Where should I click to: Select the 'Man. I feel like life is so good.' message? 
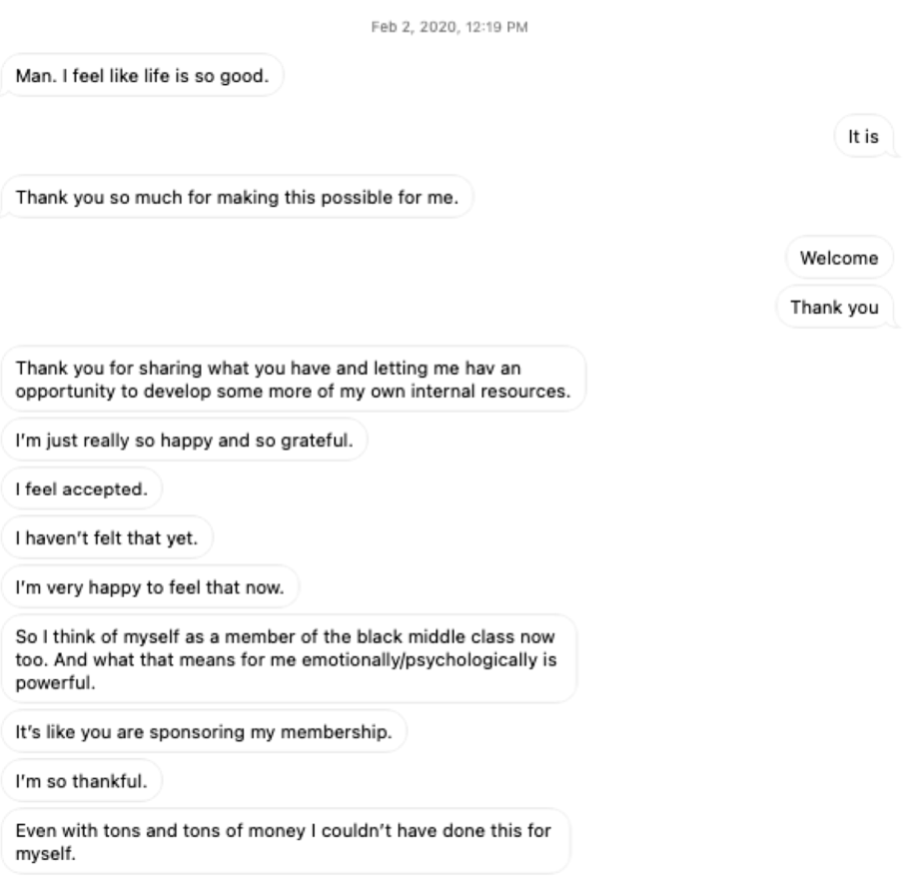[141, 75]
